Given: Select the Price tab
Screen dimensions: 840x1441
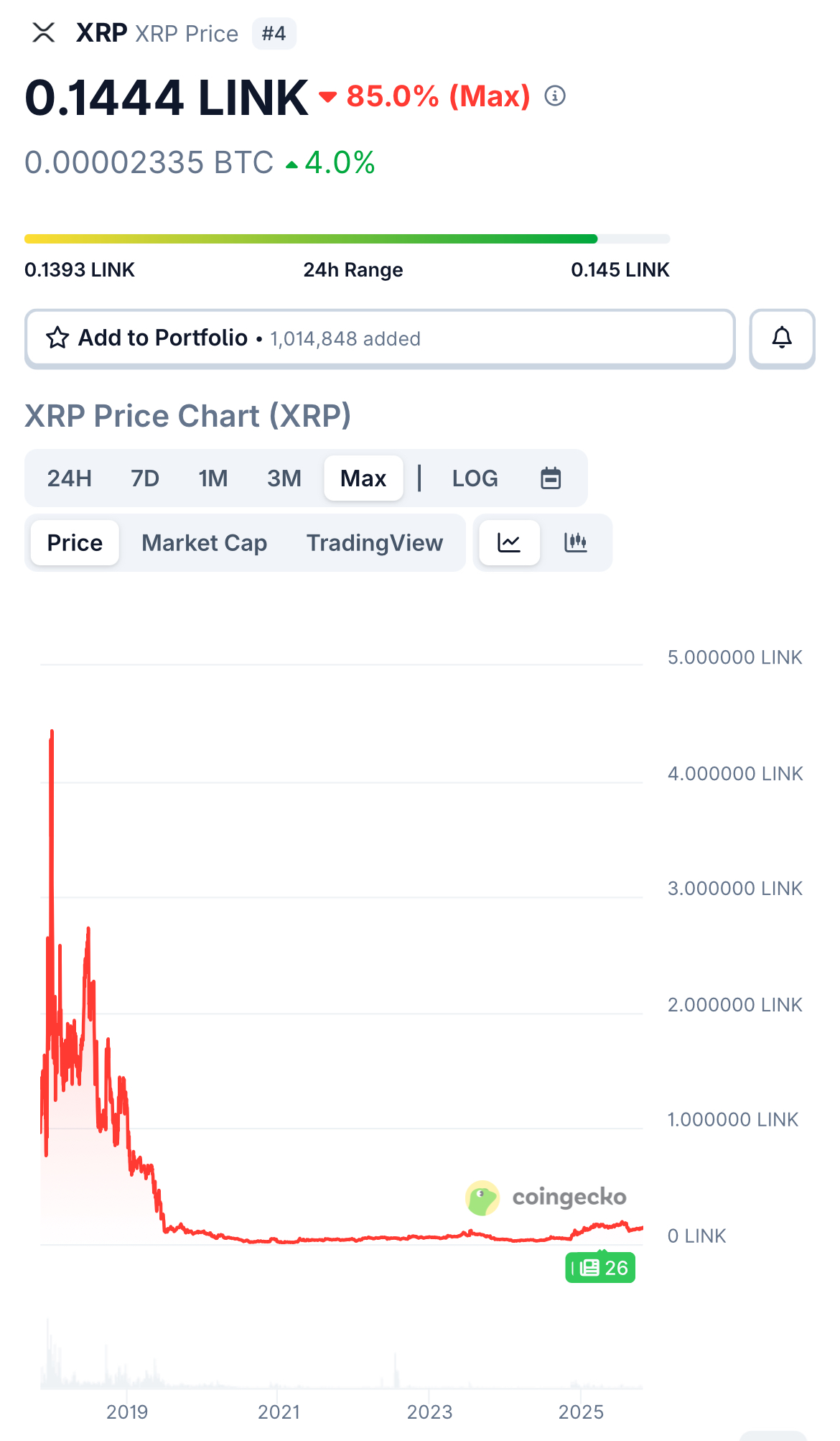Looking at the screenshot, I should [75, 543].
